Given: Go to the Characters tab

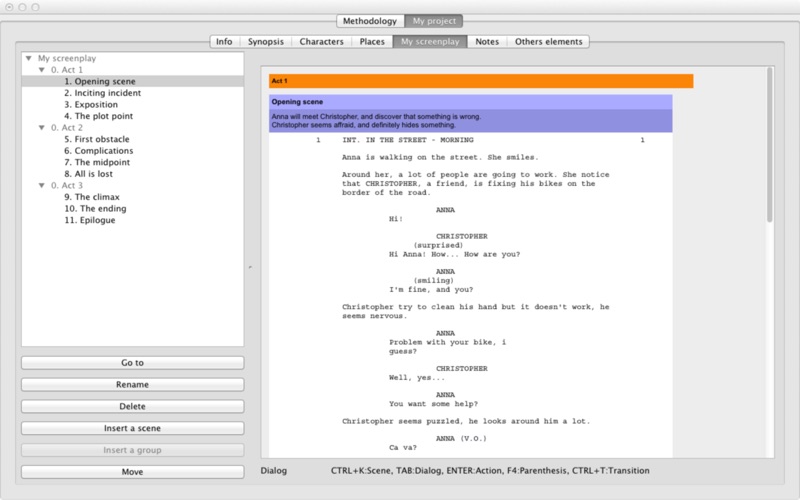Looking at the screenshot, I should coord(321,41).
